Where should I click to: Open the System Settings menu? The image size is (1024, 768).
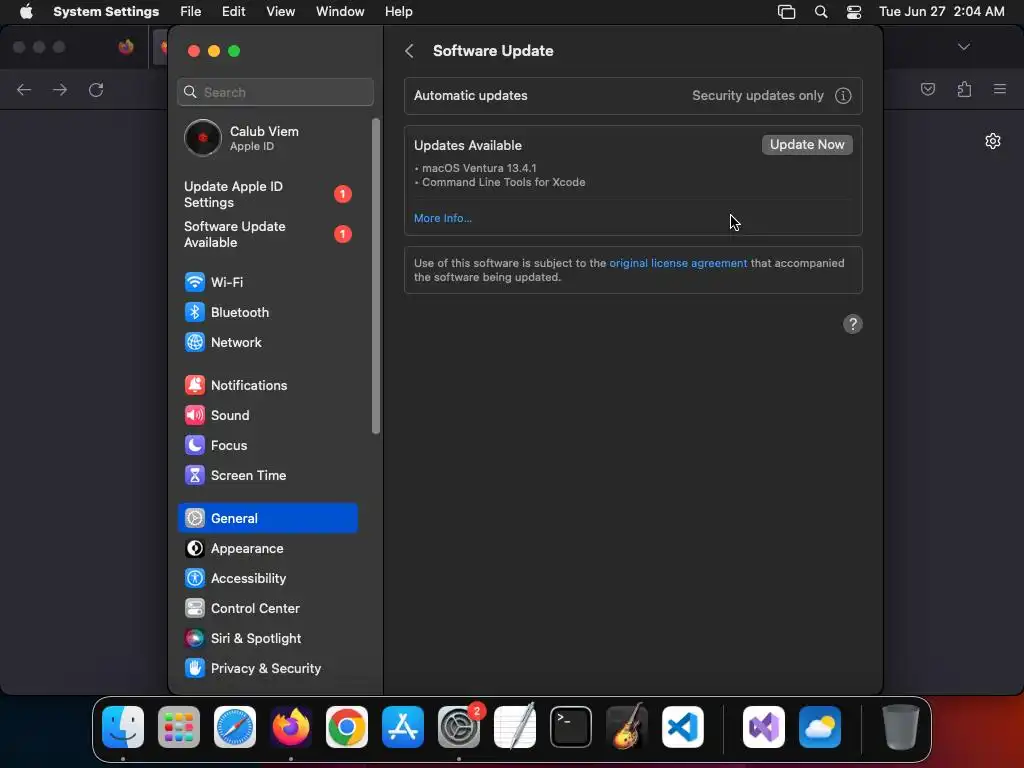[106, 12]
